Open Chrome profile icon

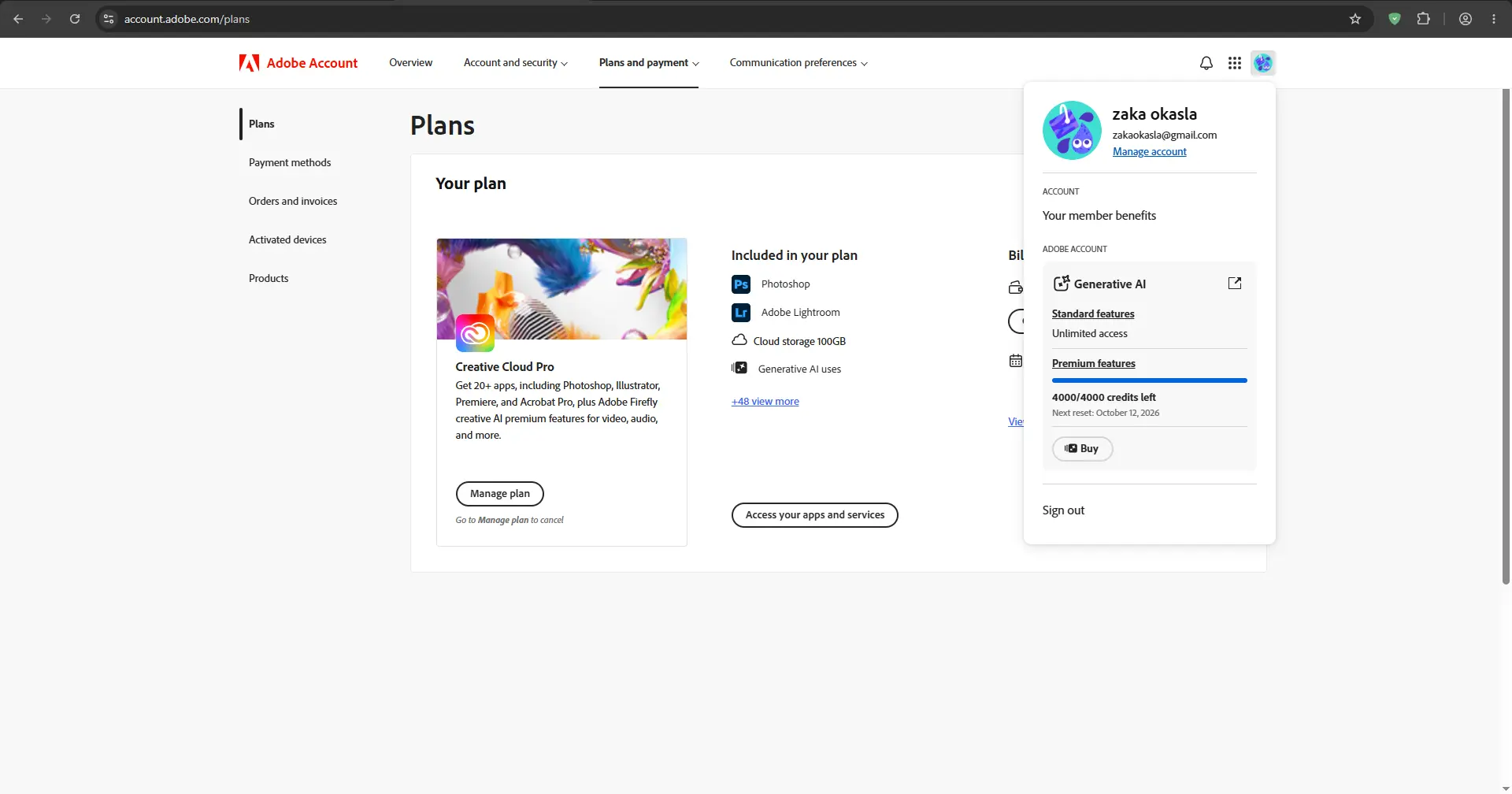tap(1466, 19)
